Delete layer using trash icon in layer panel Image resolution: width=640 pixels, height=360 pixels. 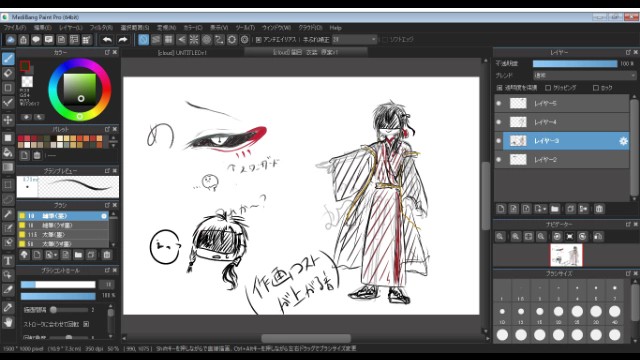[x=599, y=209]
